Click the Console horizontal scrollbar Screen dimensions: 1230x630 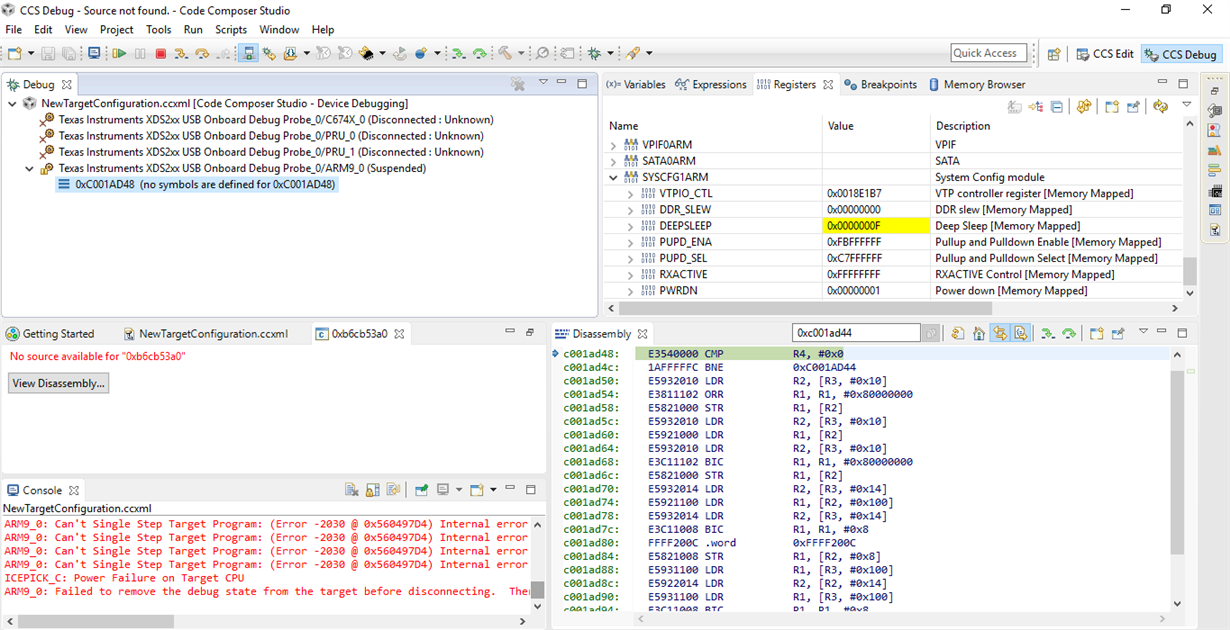265,621
